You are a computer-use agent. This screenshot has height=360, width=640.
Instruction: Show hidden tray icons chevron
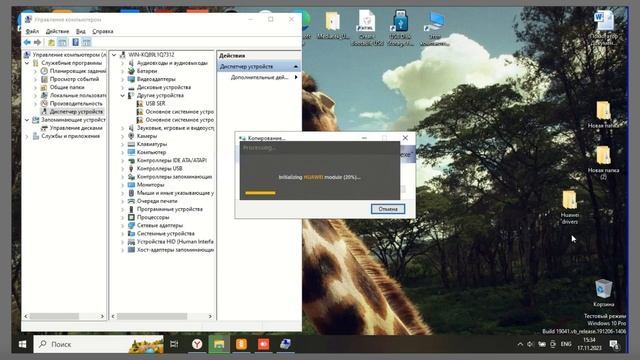(x=520, y=344)
